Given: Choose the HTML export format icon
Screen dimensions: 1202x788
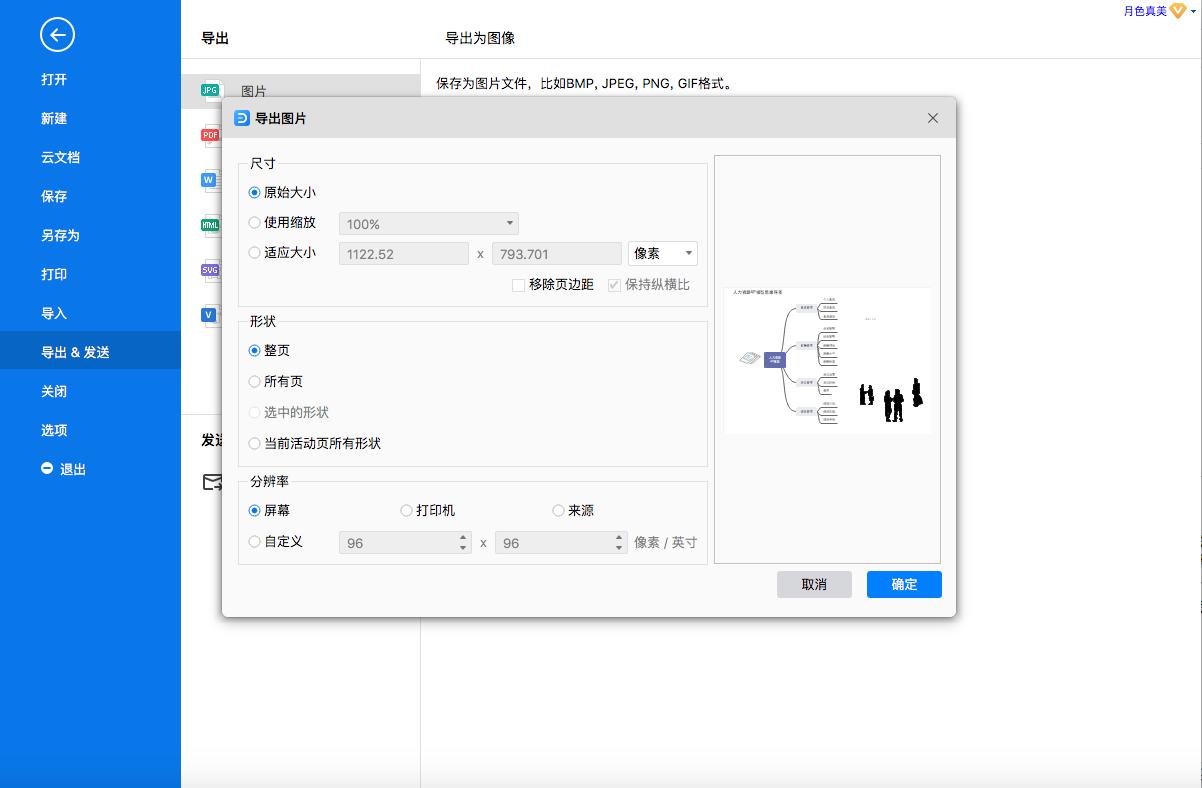Looking at the screenshot, I should (x=209, y=224).
